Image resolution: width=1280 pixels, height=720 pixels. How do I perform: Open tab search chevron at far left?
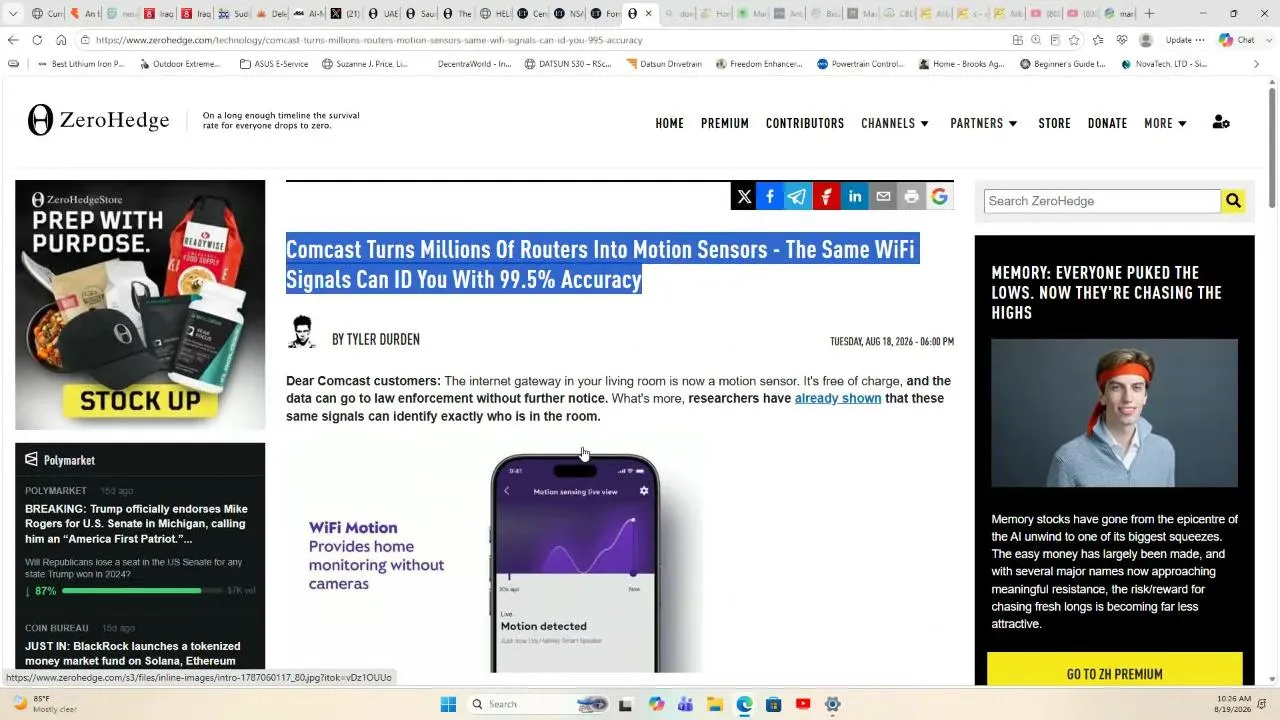[x=13, y=13]
